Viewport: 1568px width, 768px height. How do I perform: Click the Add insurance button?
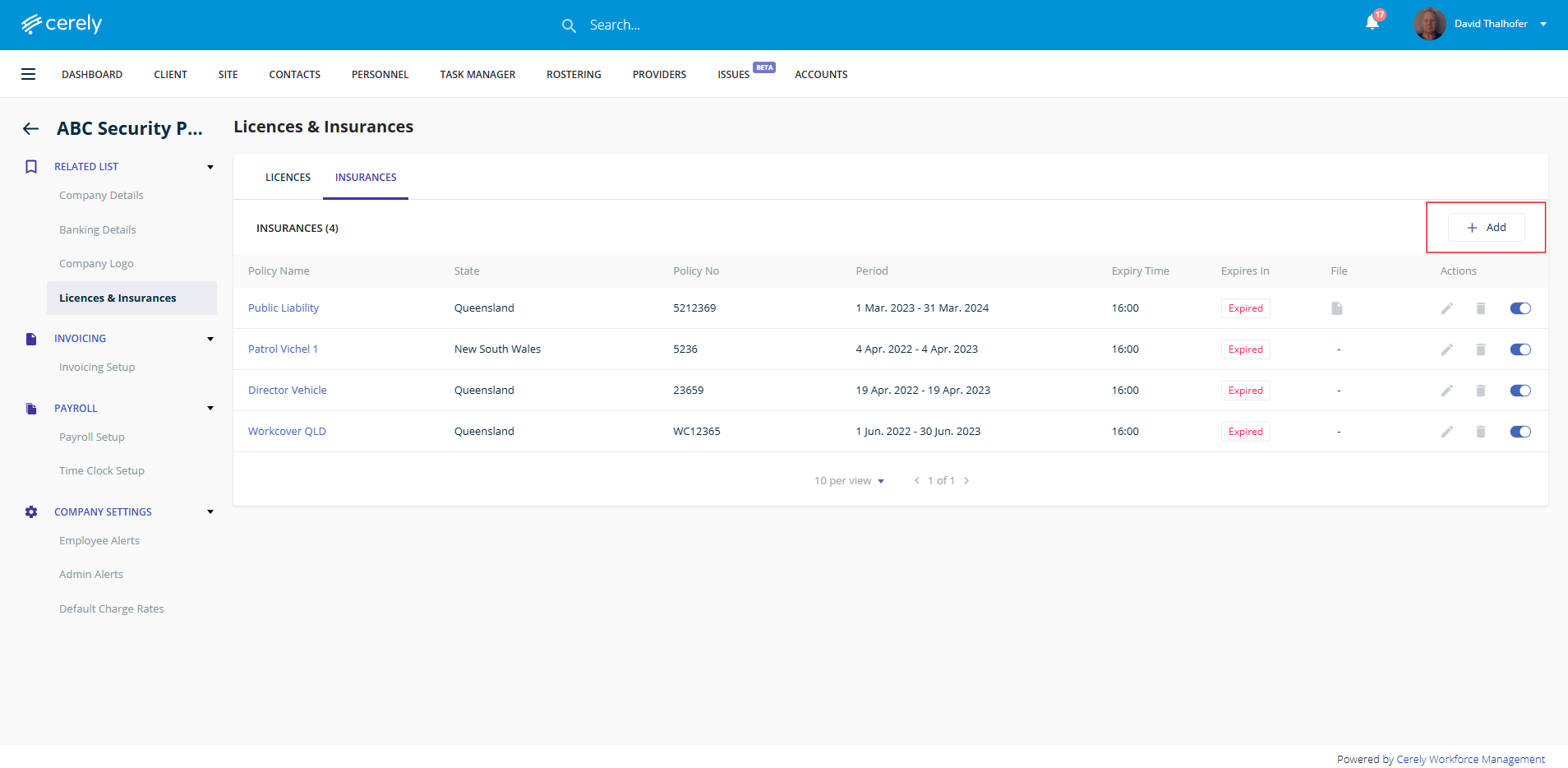tap(1486, 228)
